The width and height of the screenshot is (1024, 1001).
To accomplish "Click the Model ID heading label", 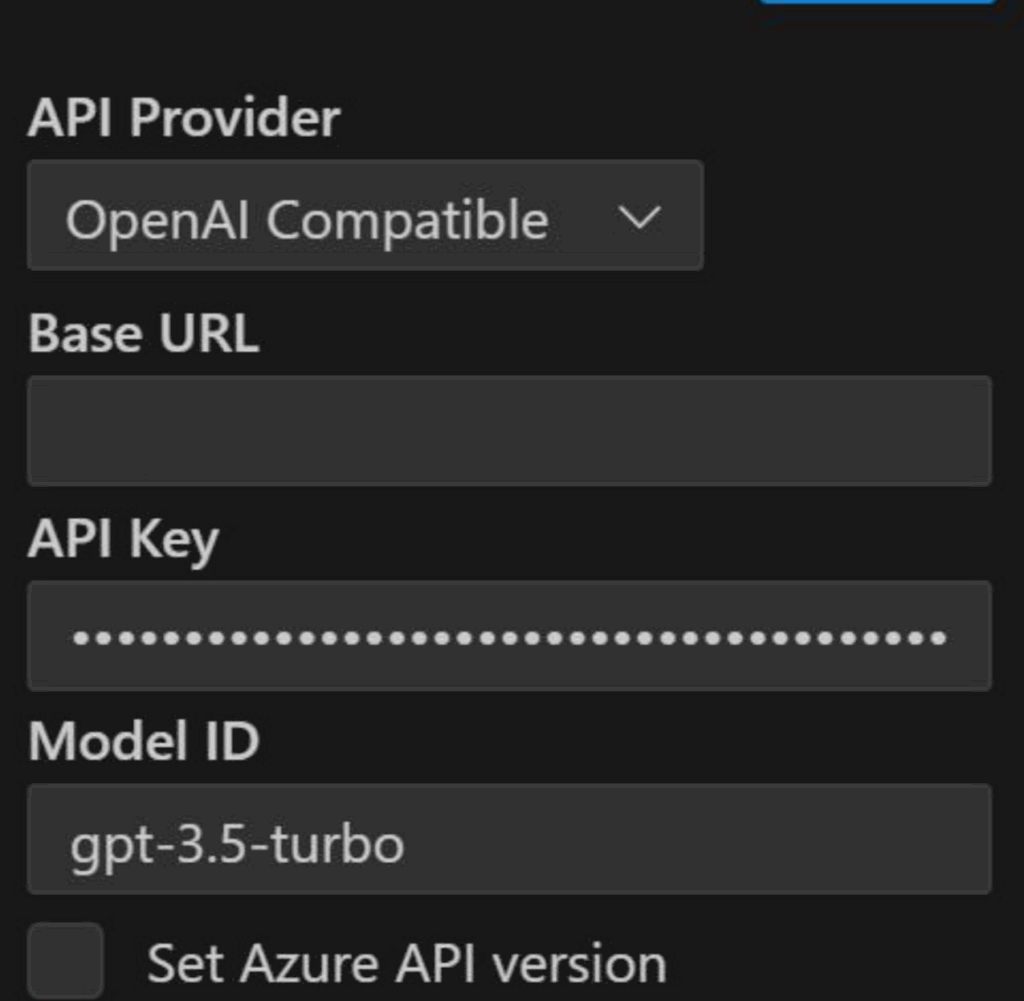I will coord(144,741).
